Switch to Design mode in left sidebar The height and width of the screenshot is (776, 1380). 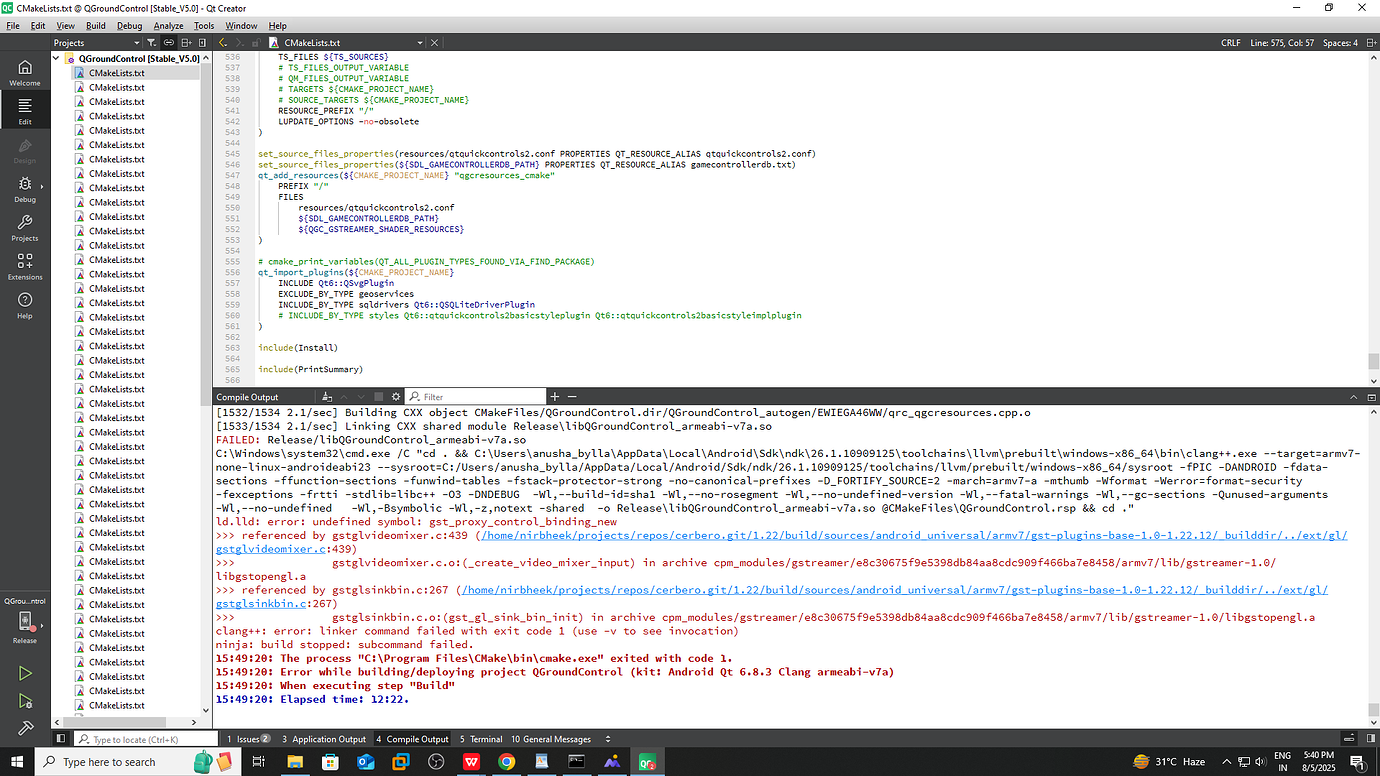(24, 150)
